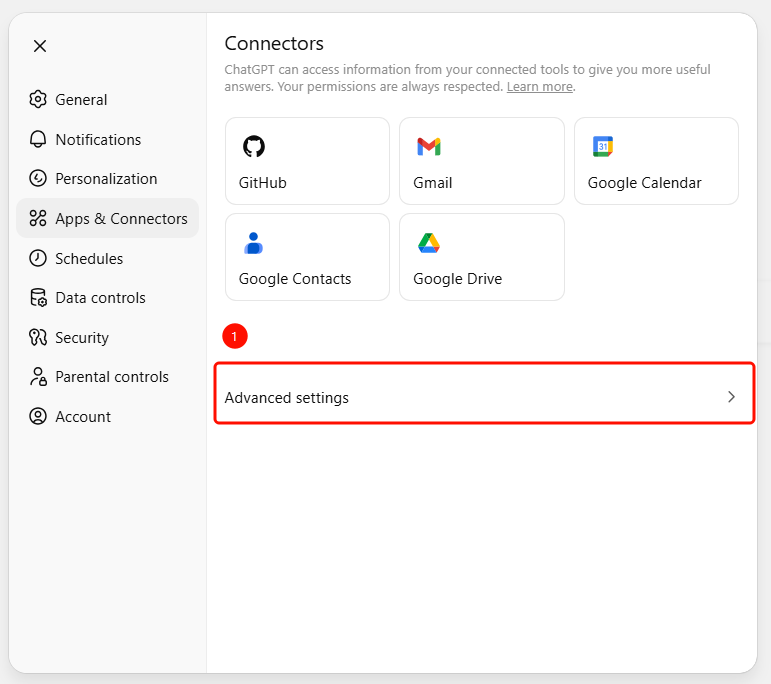
Task: Open the Security settings section
Action: point(82,338)
